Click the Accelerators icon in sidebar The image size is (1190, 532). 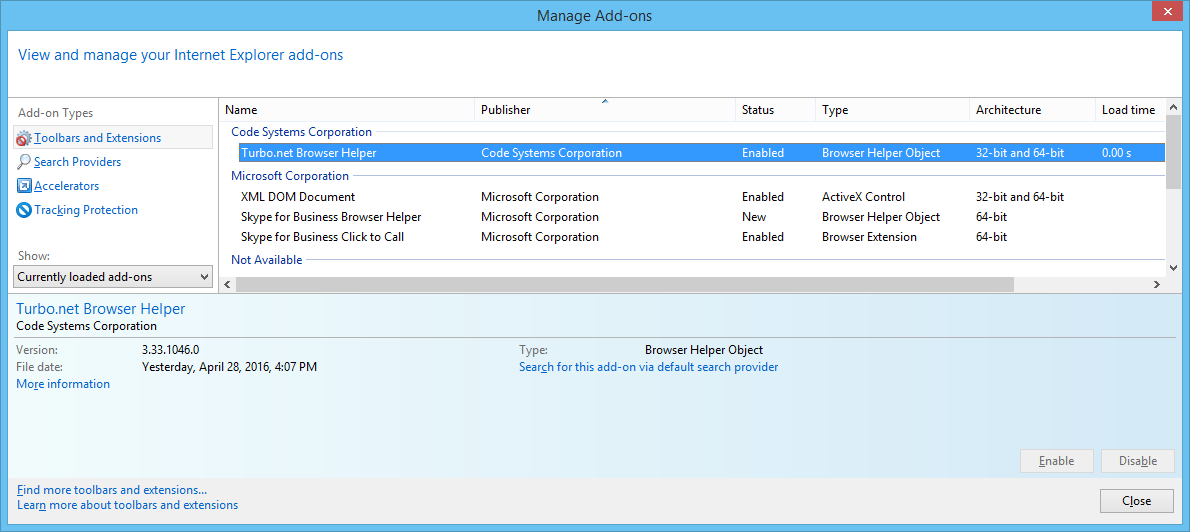[x=24, y=186]
